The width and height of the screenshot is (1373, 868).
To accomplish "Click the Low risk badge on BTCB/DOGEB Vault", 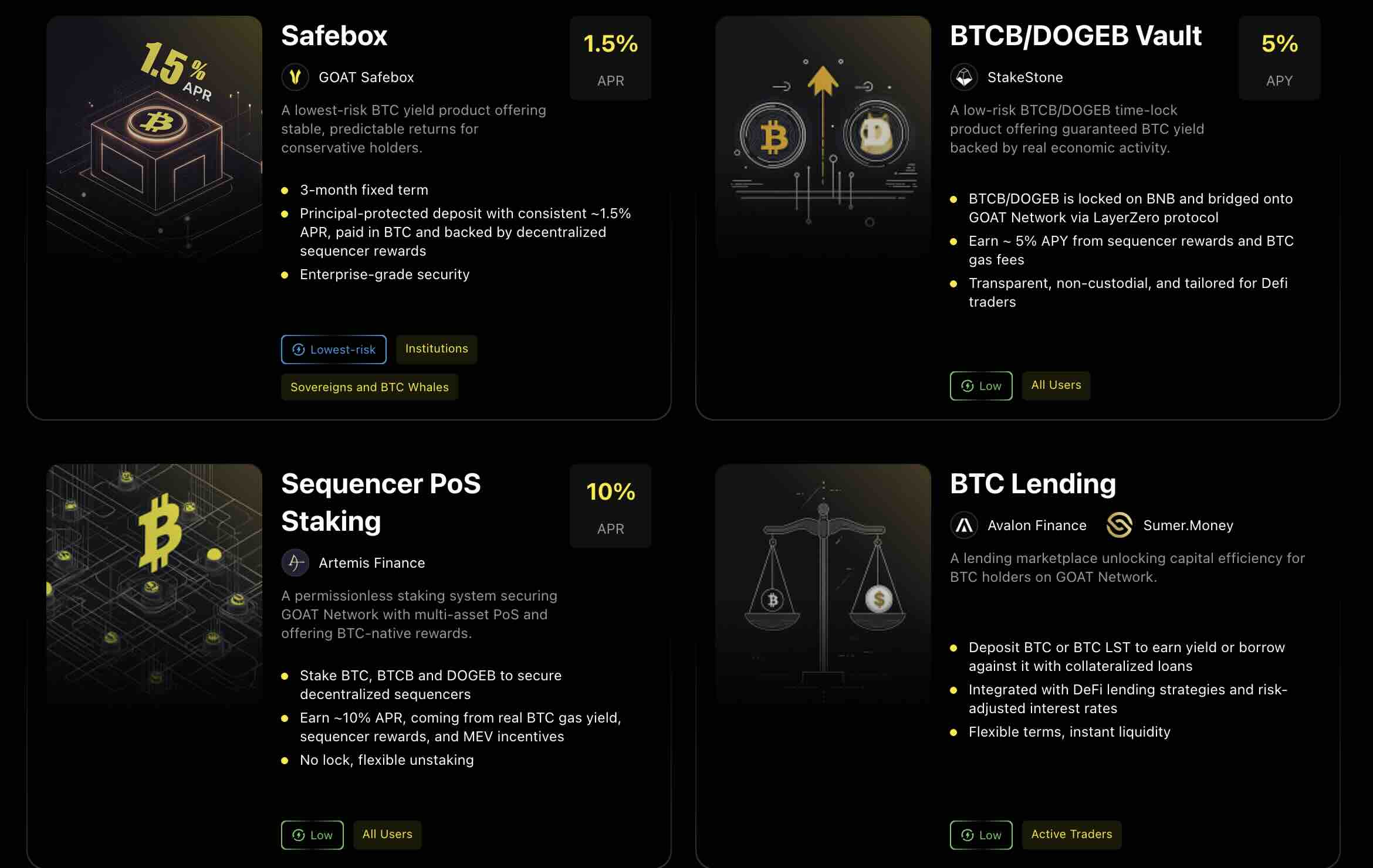I will 981,386.
